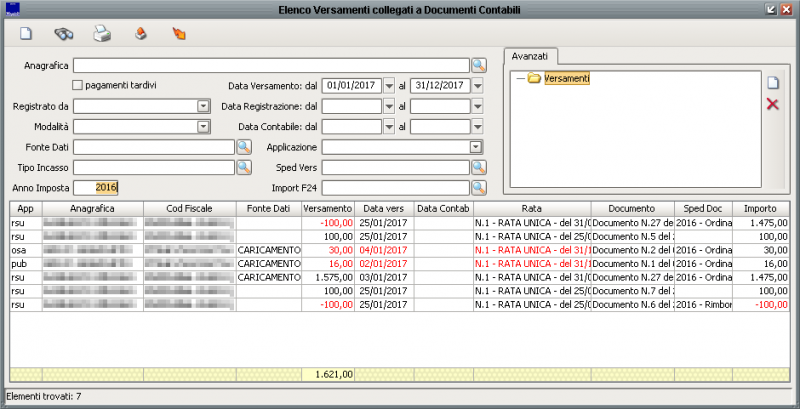The width and height of the screenshot is (800, 409).
Task: Open the Data Versamento dal date picker arrow
Action: tap(389, 86)
